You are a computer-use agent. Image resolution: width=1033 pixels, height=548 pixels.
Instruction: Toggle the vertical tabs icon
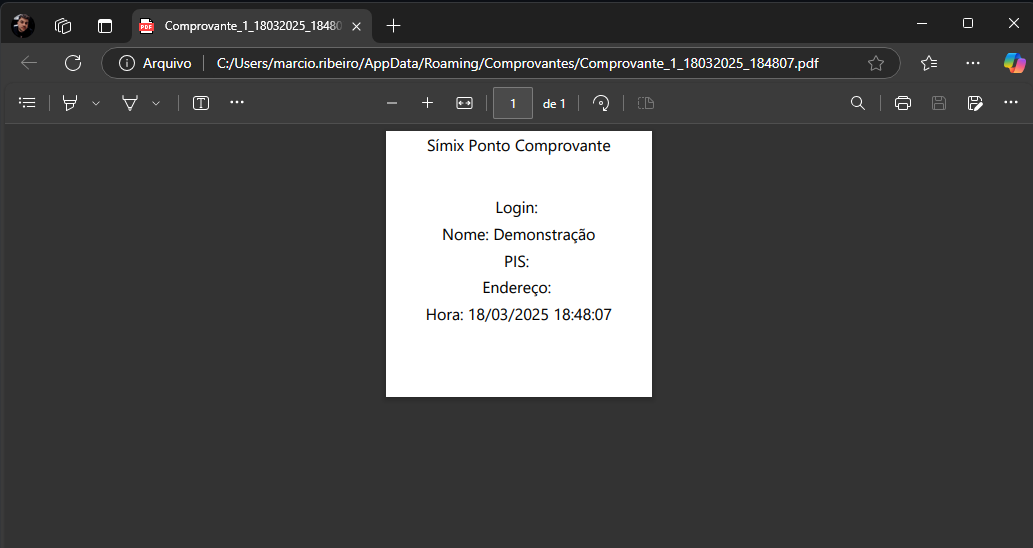click(105, 26)
